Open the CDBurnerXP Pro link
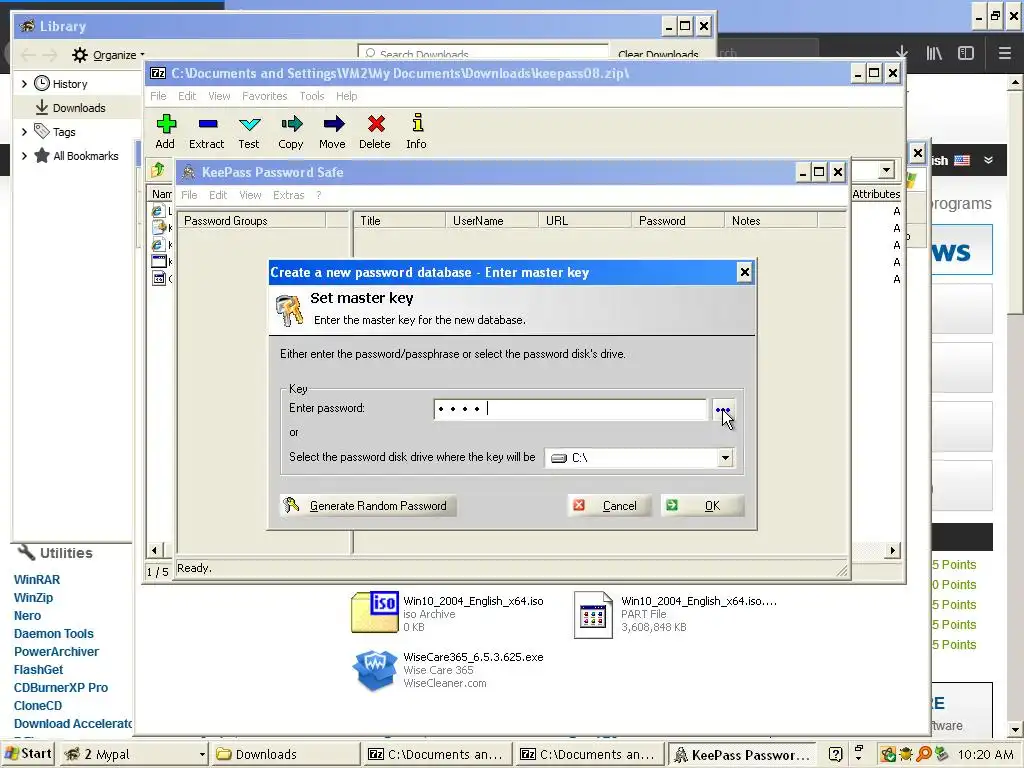The height and width of the screenshot is (768, 1024). 61,688
